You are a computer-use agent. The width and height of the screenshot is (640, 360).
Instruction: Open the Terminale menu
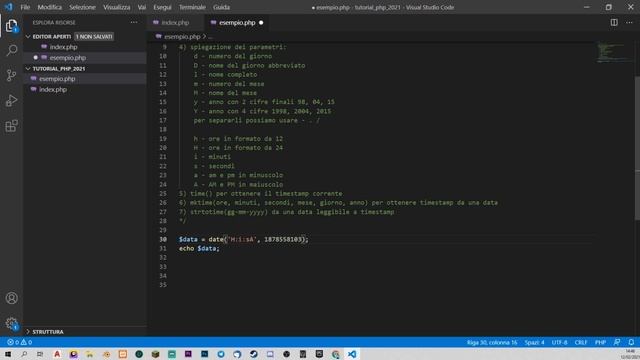pyautogui.click(x=192, y=7)
